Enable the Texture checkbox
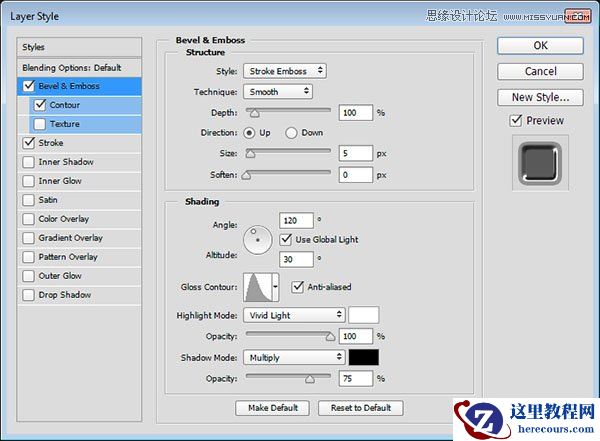This screenshot has width=600, height=441. coord(40,124)
